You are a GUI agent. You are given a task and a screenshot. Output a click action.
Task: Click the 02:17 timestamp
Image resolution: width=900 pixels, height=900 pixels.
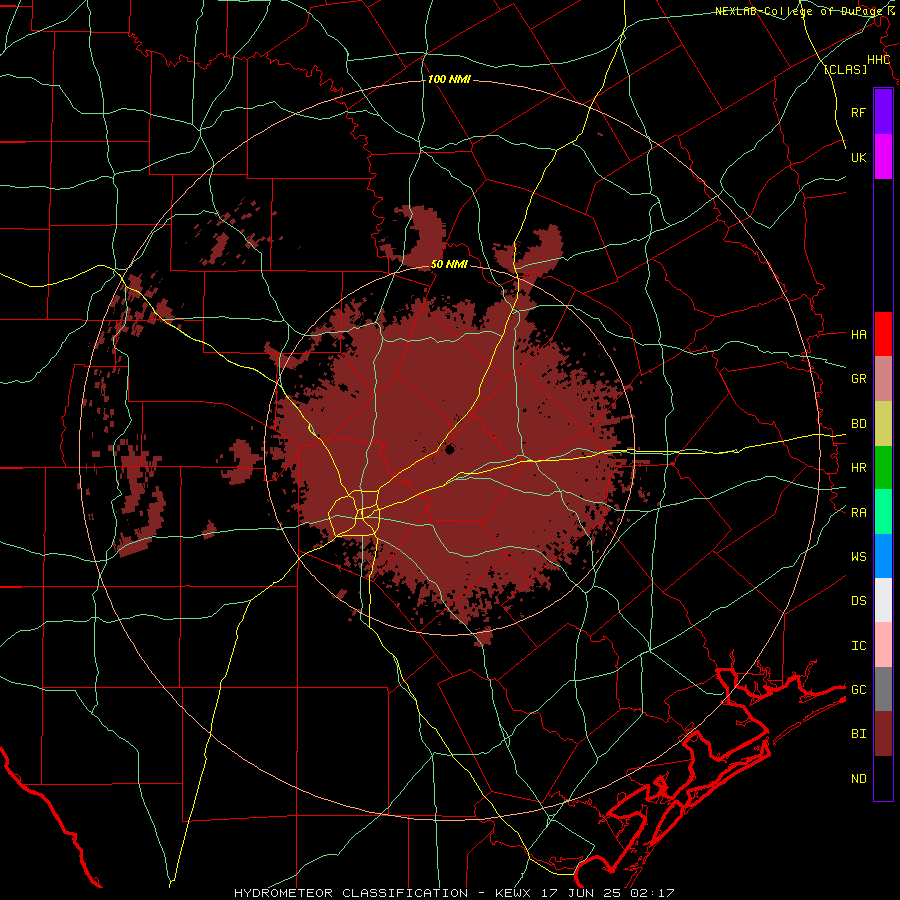[652, 893]
